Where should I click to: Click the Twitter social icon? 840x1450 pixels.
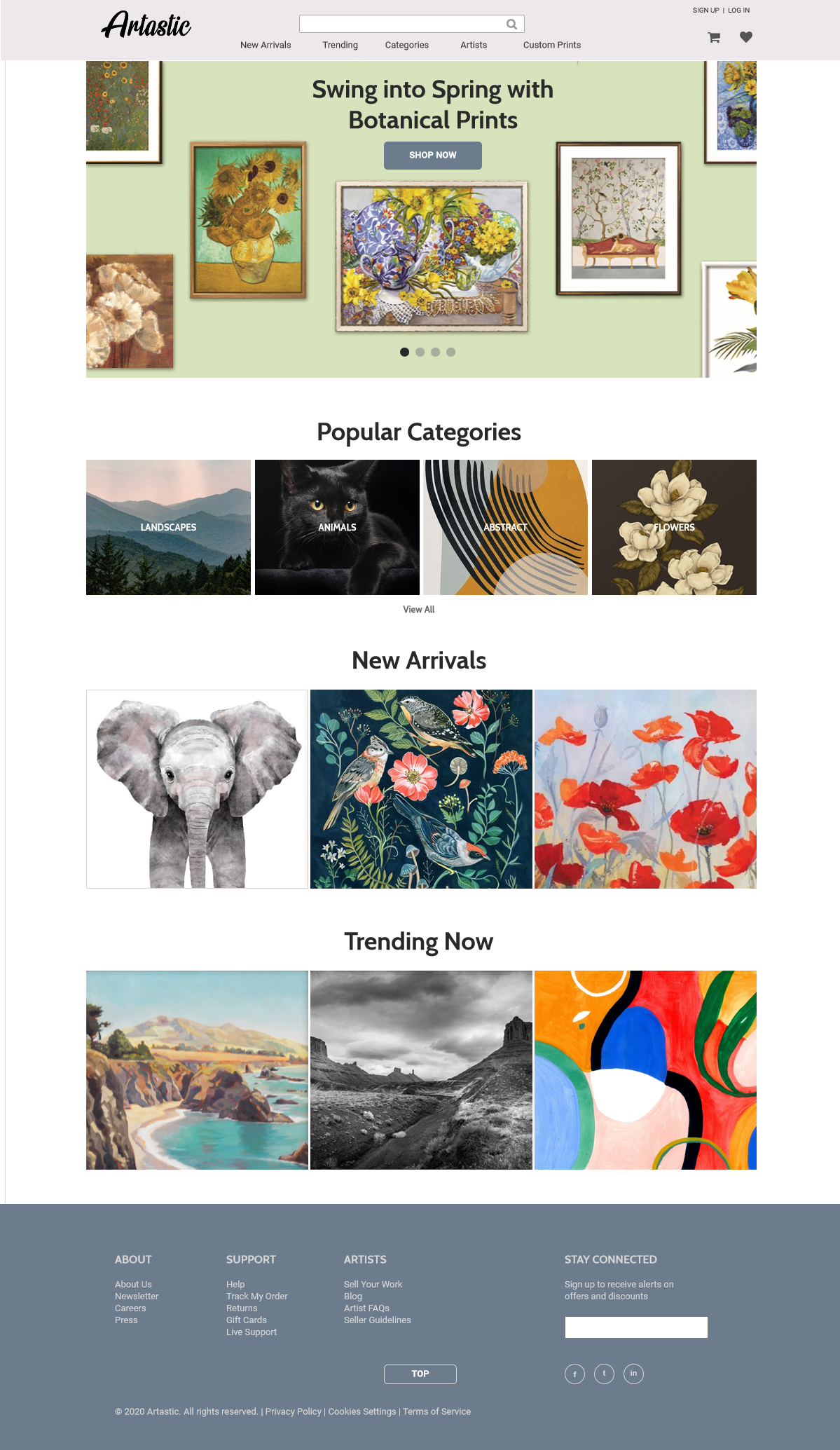tap(604, 1374)
